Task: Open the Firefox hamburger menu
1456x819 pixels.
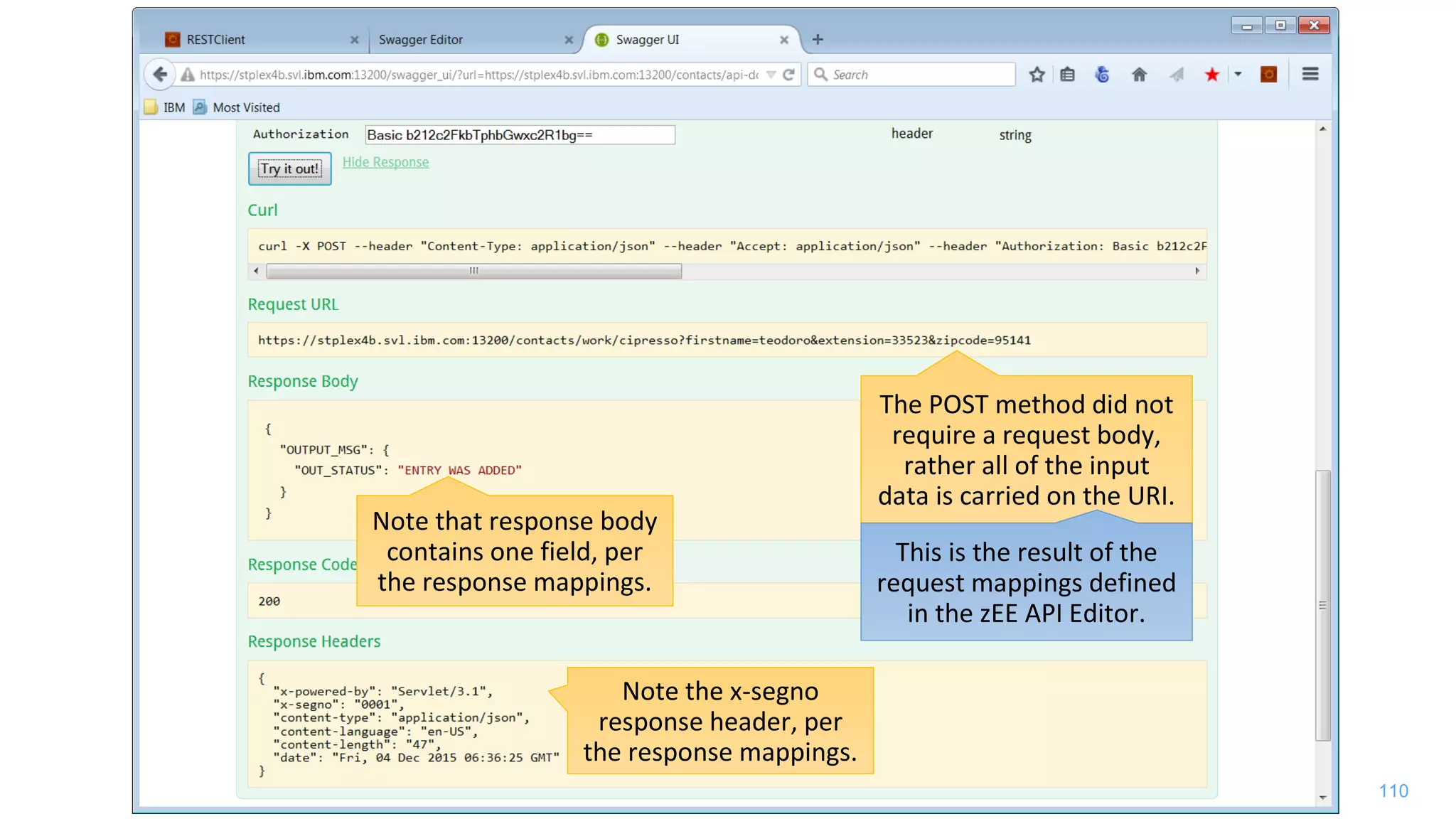Action: 1310,74
